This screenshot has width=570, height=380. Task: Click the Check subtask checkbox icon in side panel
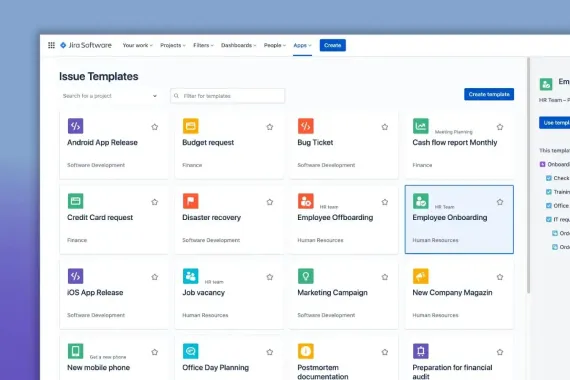pyautogui.click(x=549, y=178)
